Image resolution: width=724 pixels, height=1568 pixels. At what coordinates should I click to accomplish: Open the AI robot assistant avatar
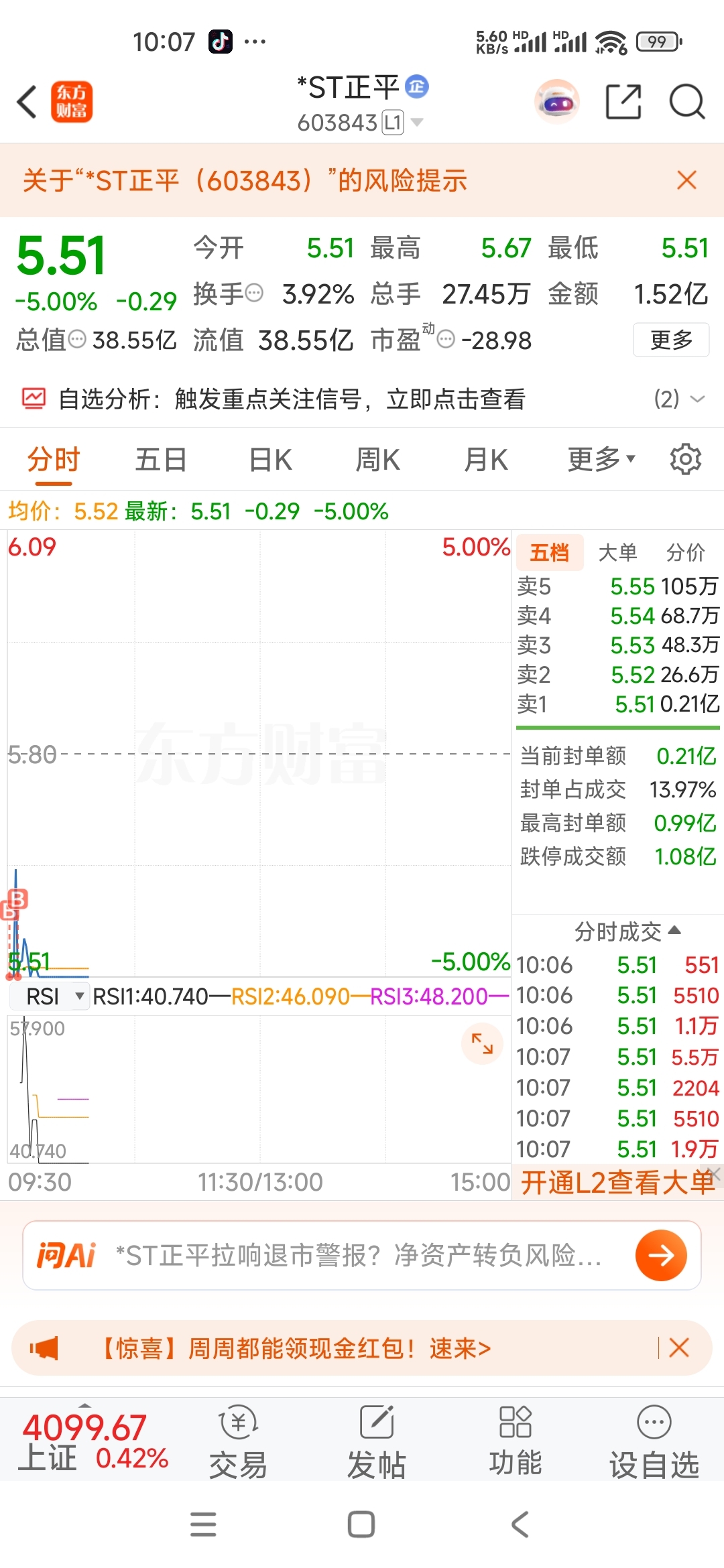[557, 102]
